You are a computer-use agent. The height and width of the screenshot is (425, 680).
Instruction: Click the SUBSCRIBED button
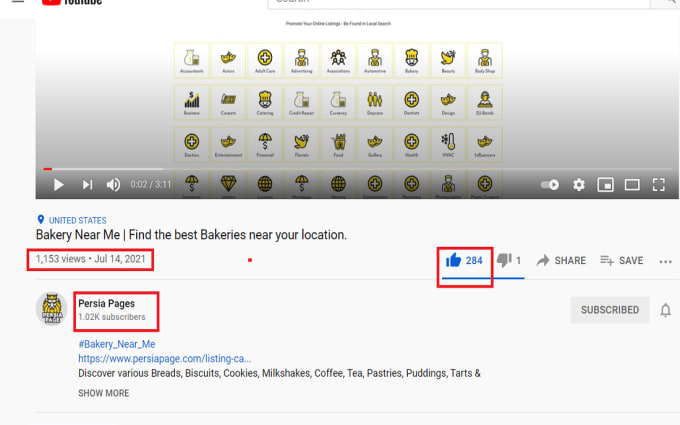[610, 310]
